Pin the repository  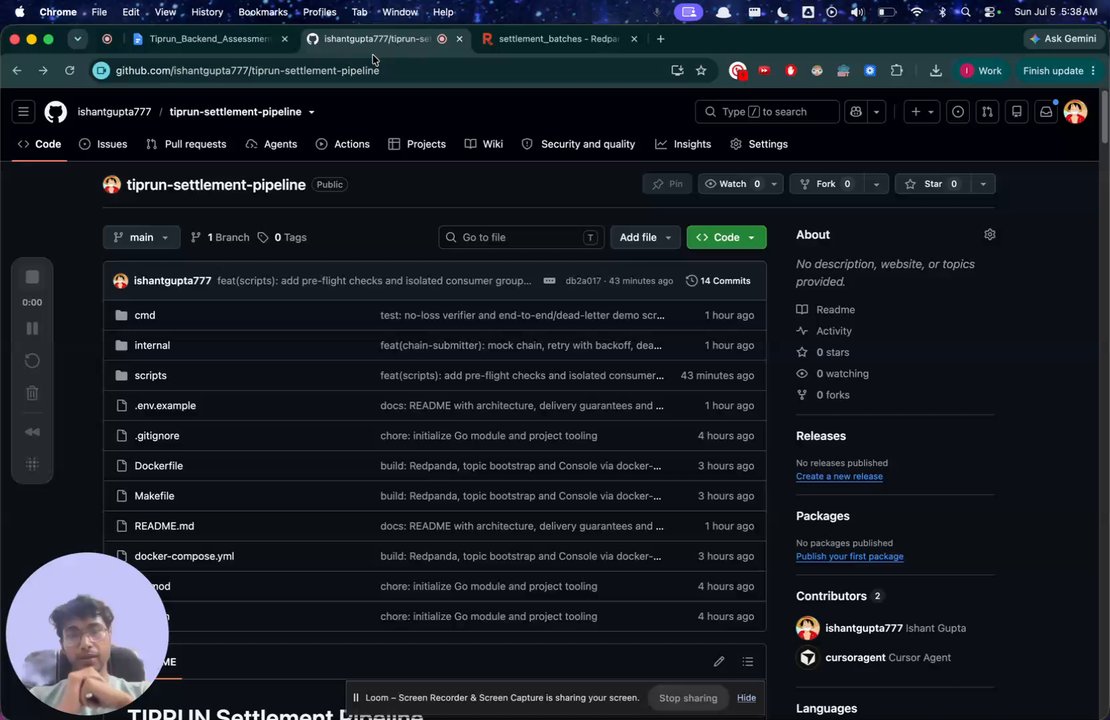click(x=668, y=184)
